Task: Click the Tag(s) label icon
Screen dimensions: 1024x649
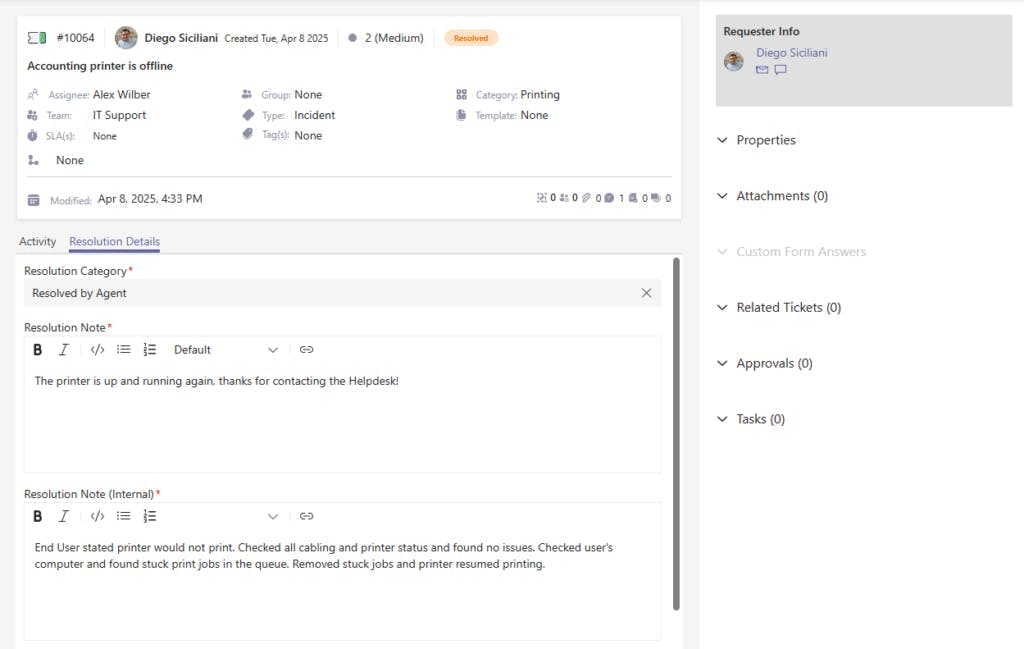Action: click(248, 134)
